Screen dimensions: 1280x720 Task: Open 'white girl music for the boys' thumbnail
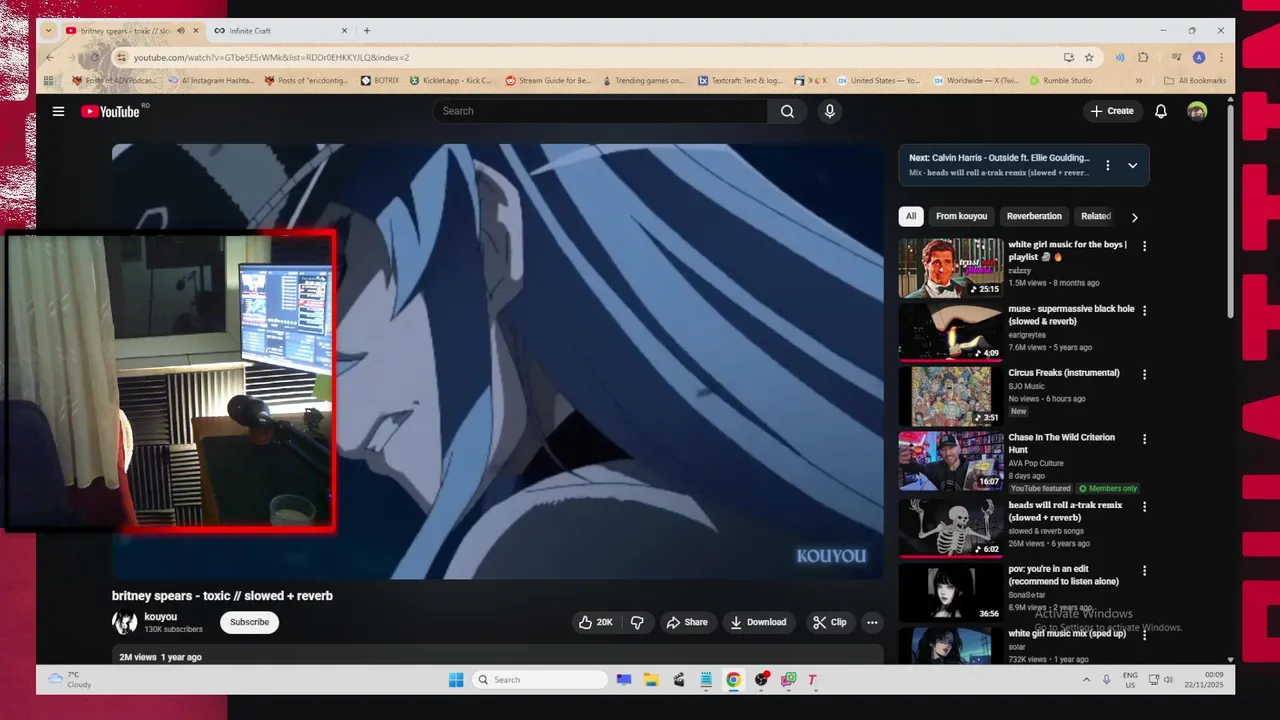tap(951, 268)
